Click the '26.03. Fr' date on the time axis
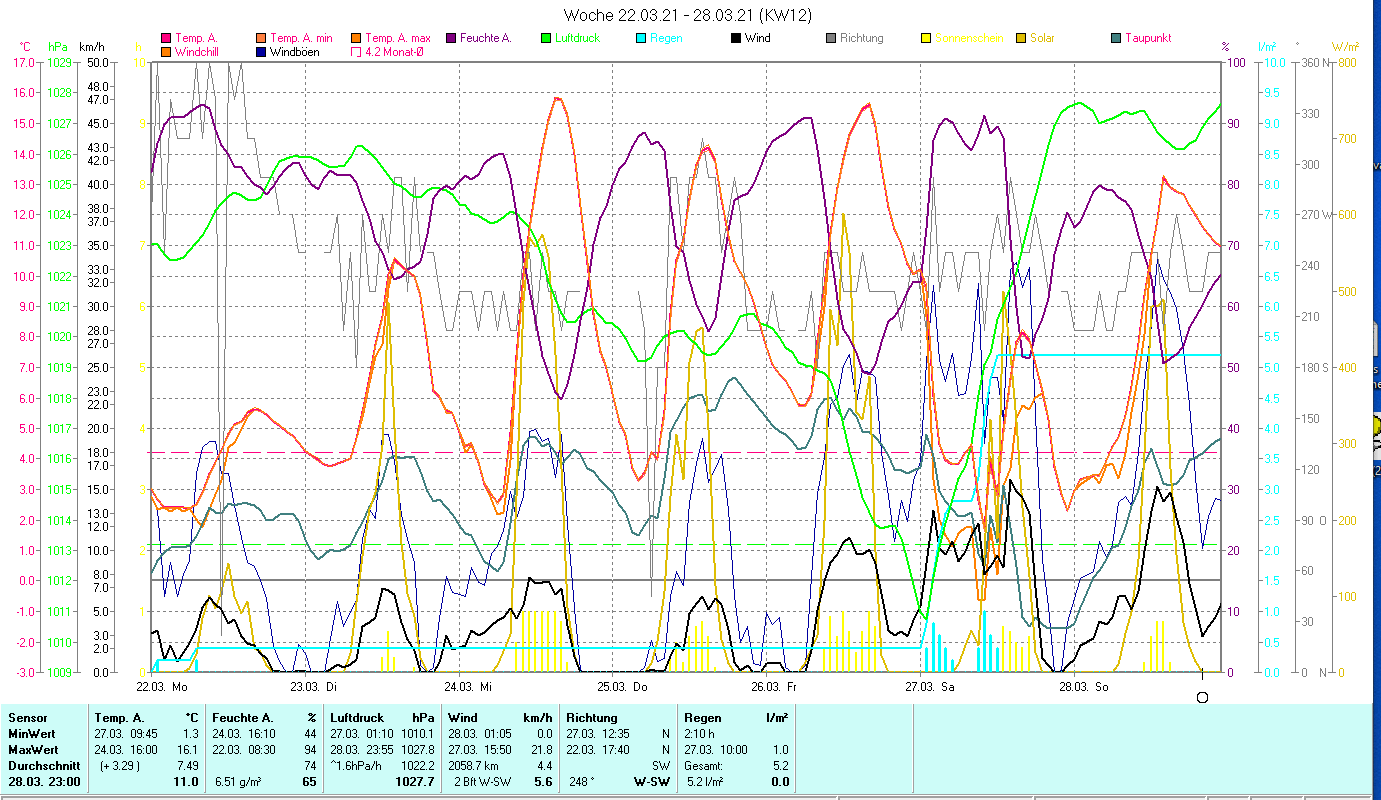Image resolution: width=1381 pixels, height=800 pixels. [x=775, y=687]
